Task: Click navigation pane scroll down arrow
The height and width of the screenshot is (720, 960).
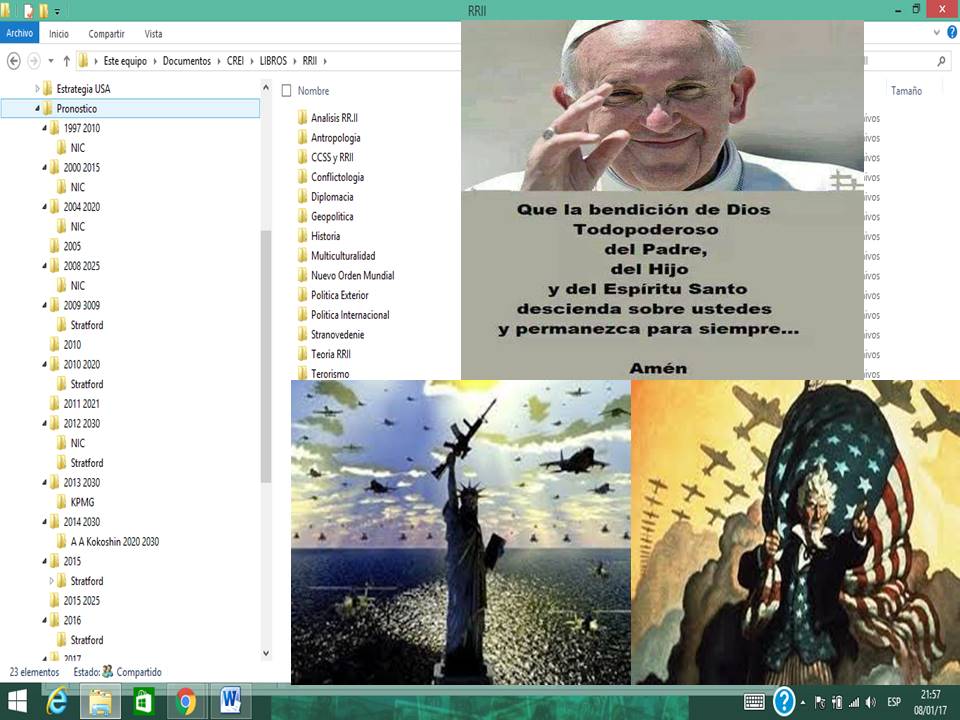Action: pyautogui.click(x=266, y=653)
